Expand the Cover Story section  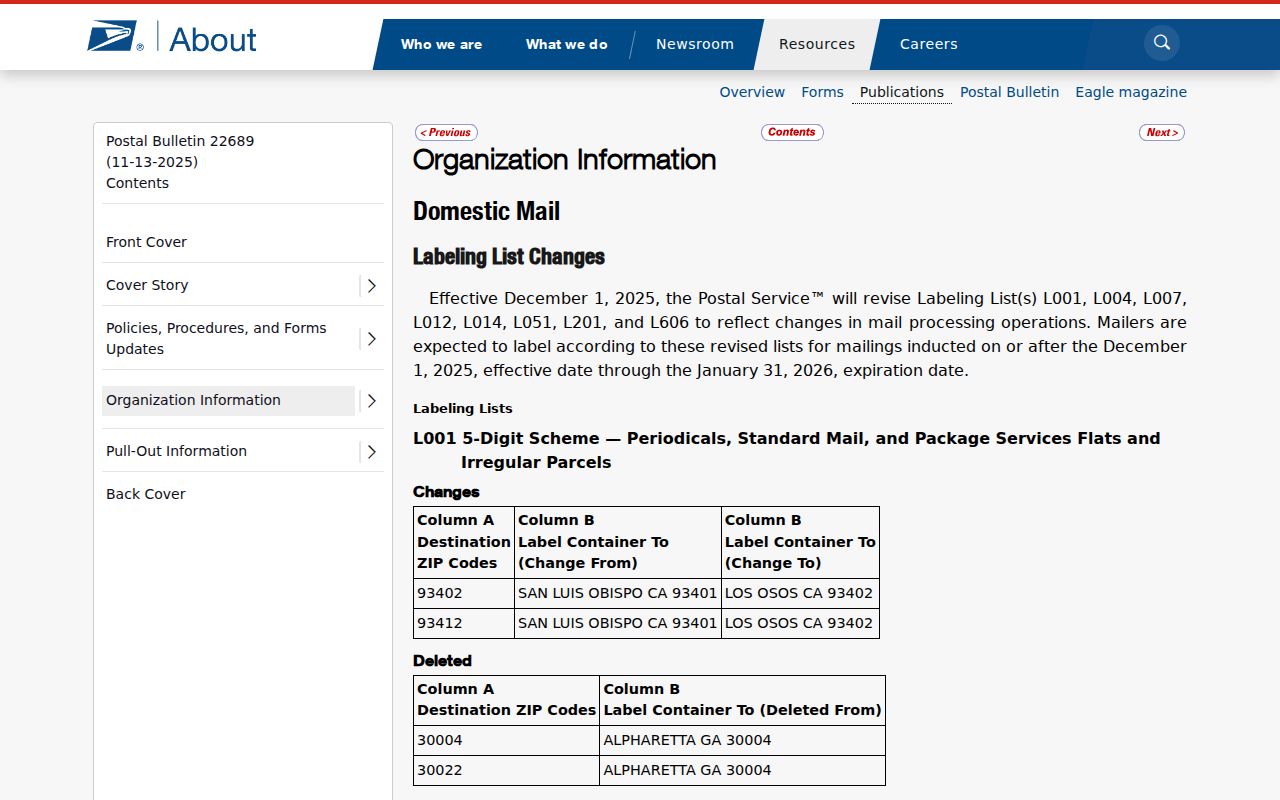point(372,286)
